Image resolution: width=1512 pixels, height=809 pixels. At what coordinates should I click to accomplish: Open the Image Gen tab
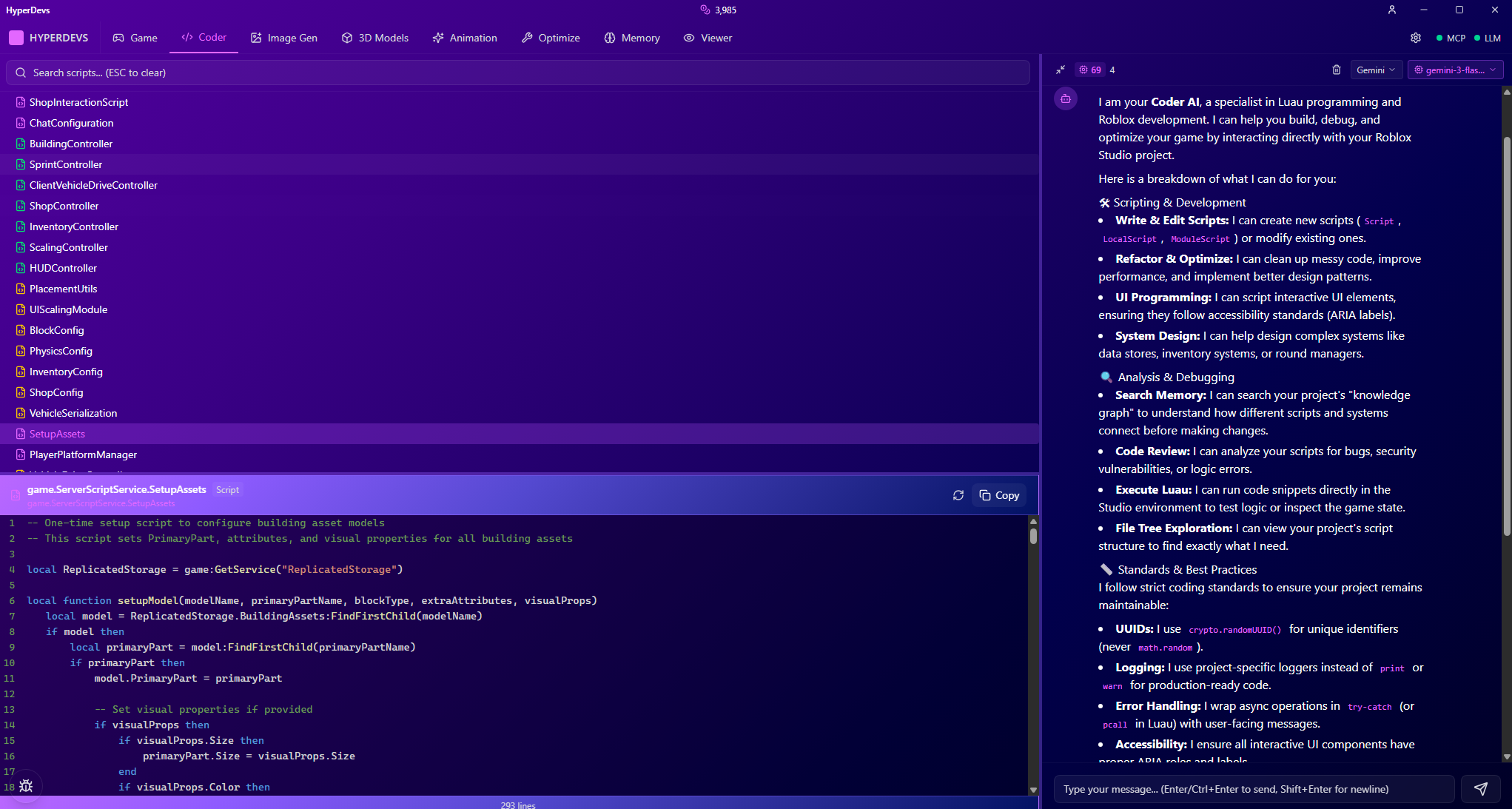[284, 38]
